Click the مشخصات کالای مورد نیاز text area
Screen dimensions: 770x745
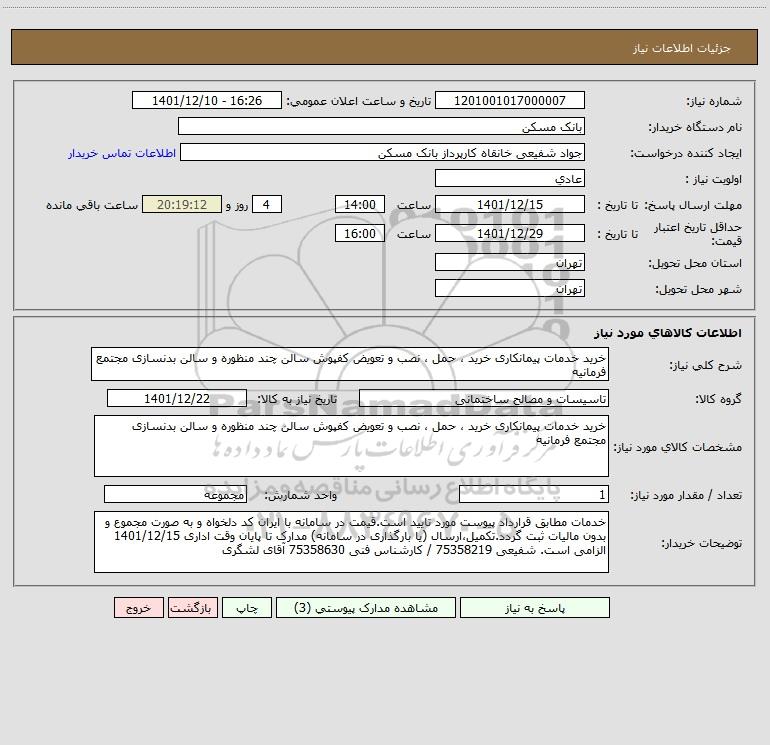click(351, 446)
